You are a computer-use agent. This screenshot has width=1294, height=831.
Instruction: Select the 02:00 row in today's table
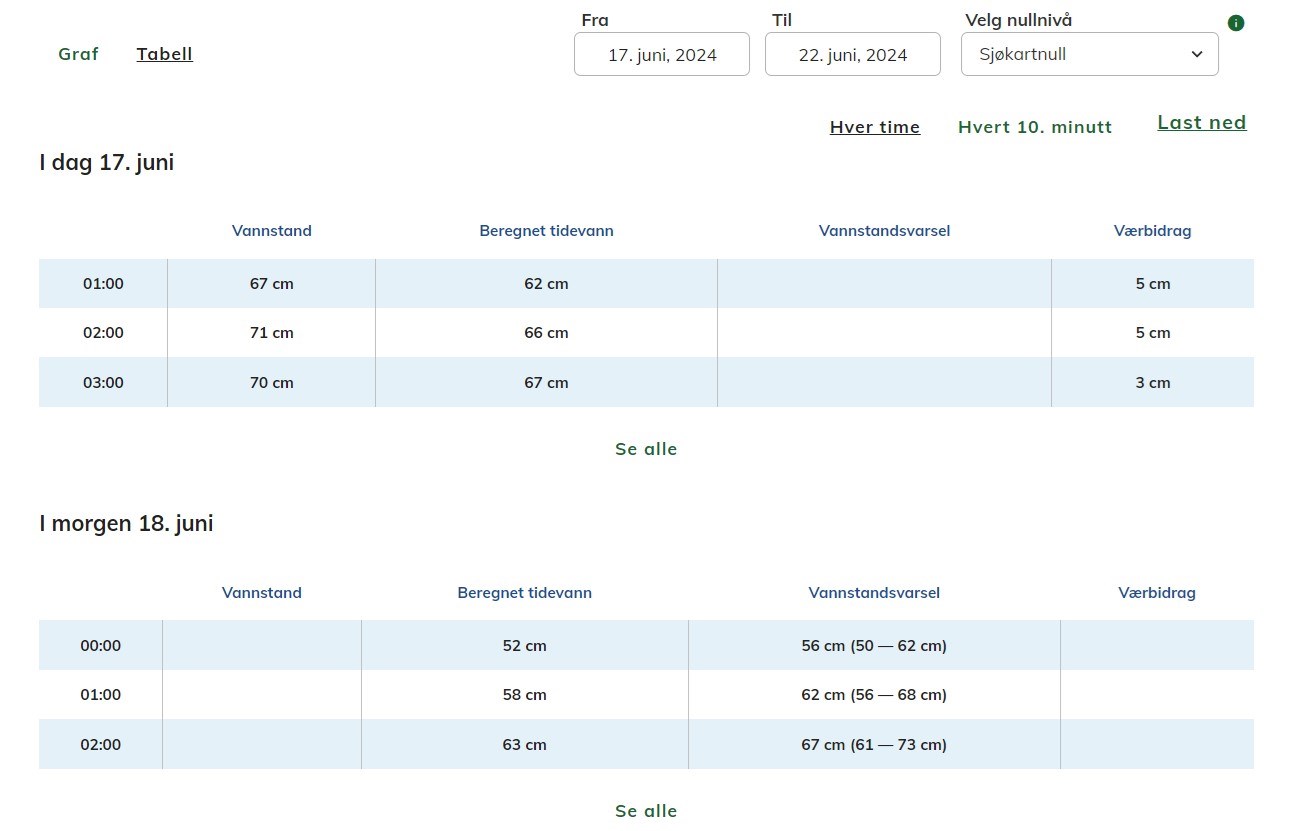pyautogui.click(x=103, y=333)
